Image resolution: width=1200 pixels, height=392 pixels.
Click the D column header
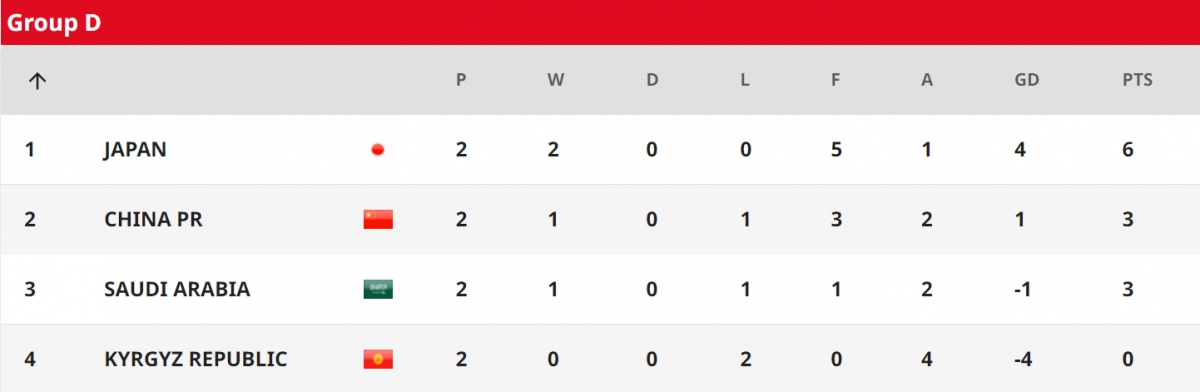tap(652, 81)
